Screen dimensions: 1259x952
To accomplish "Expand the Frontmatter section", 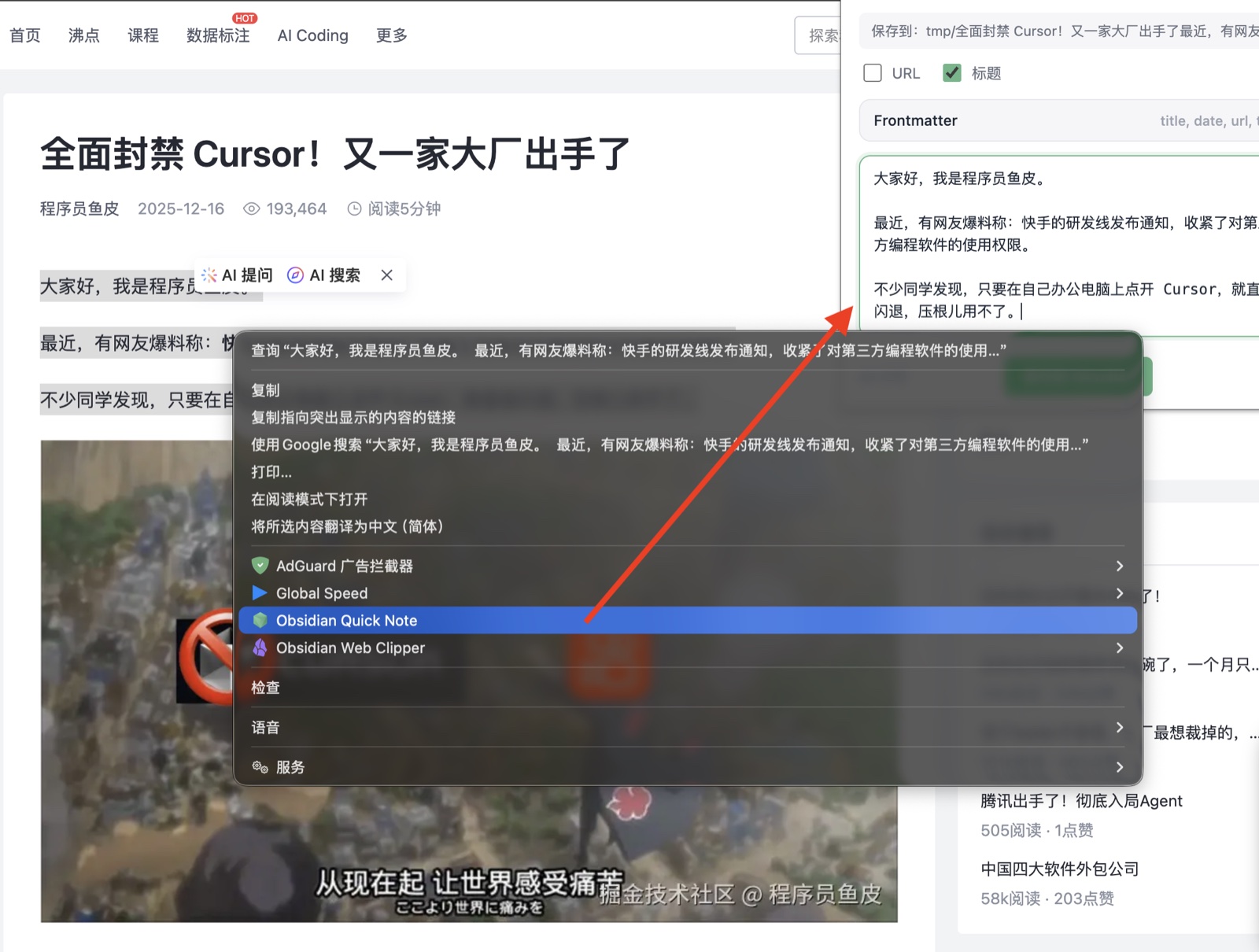I will 1059,120.
